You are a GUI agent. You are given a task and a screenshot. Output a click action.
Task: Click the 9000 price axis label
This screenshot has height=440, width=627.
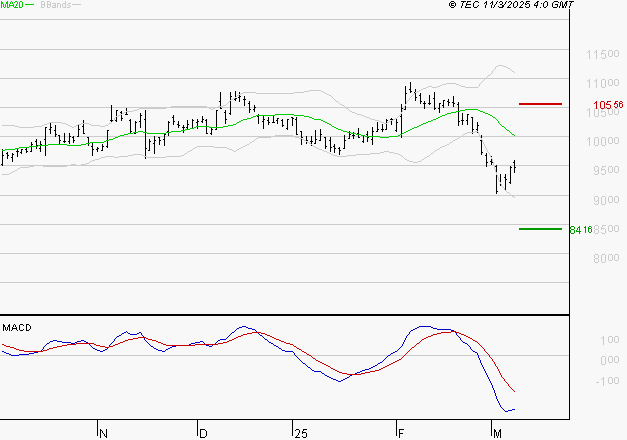[x=606, y=200]
